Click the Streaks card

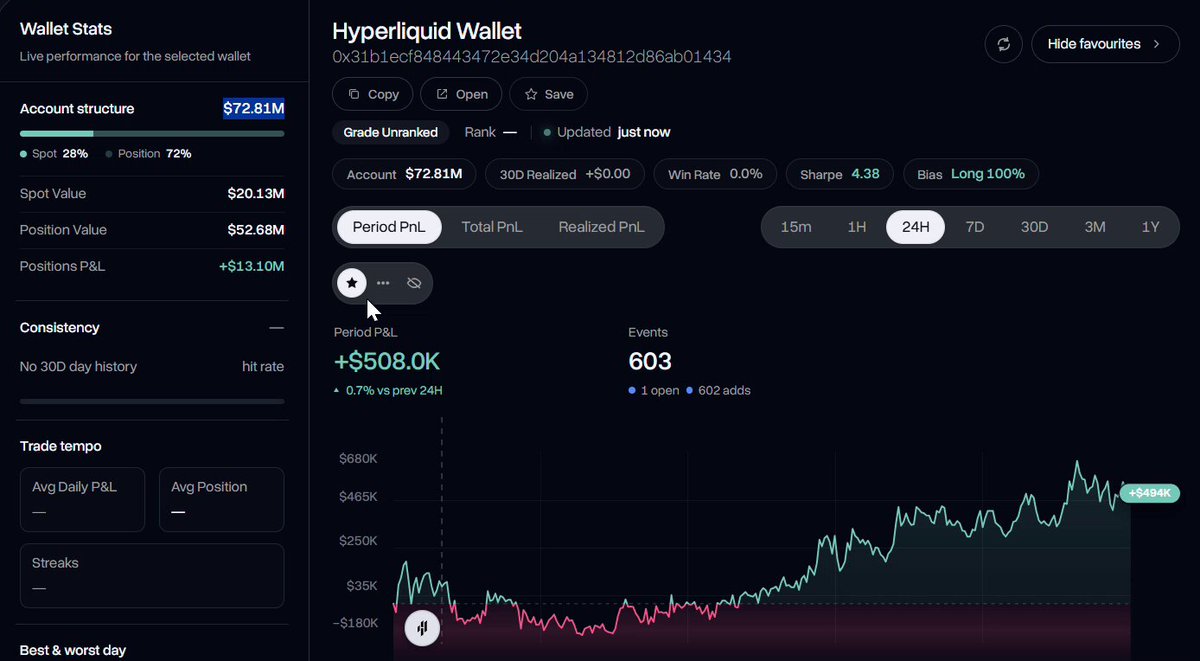coord(152,575)
